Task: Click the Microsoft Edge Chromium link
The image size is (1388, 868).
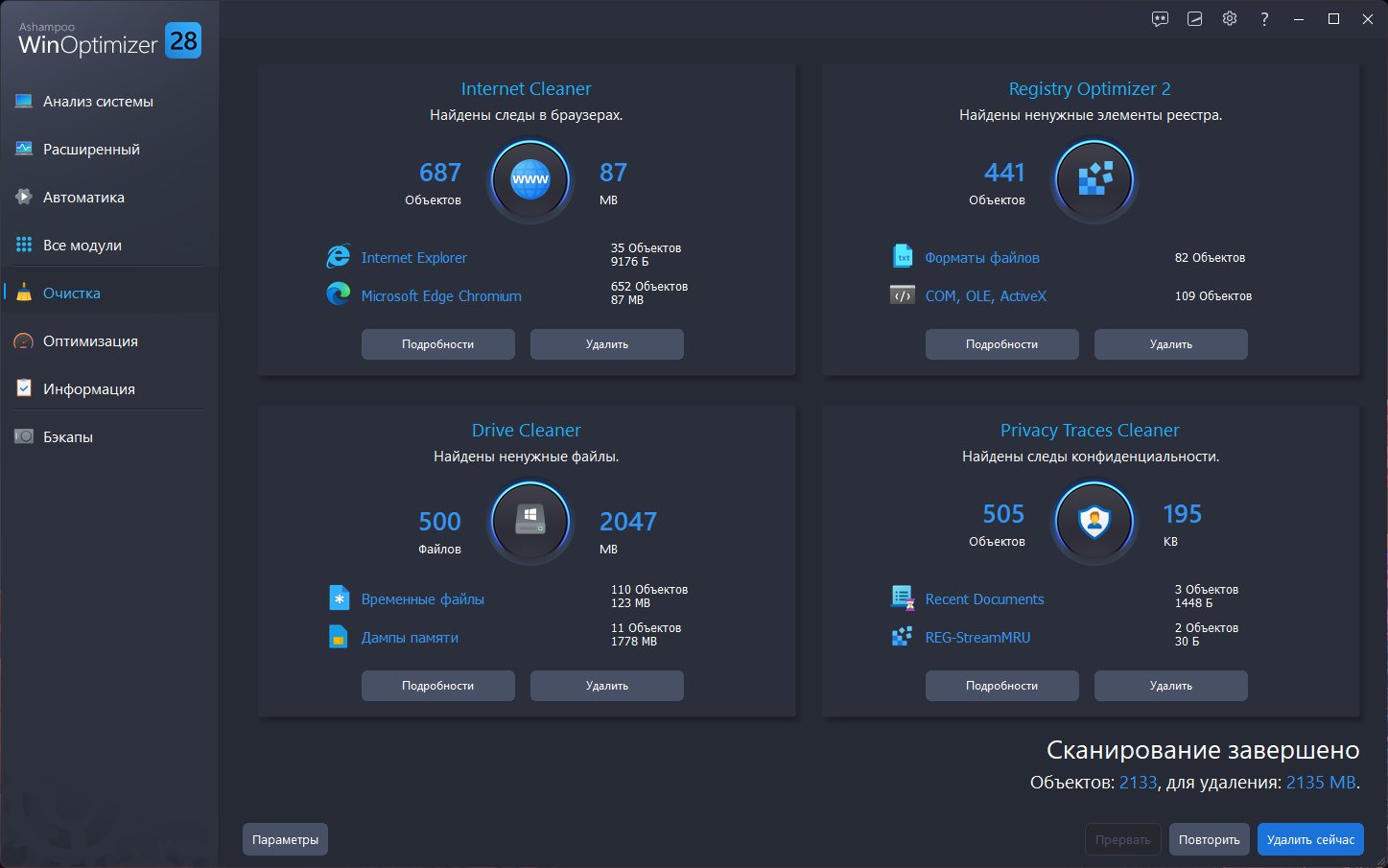Action: (x=441, y=296)
